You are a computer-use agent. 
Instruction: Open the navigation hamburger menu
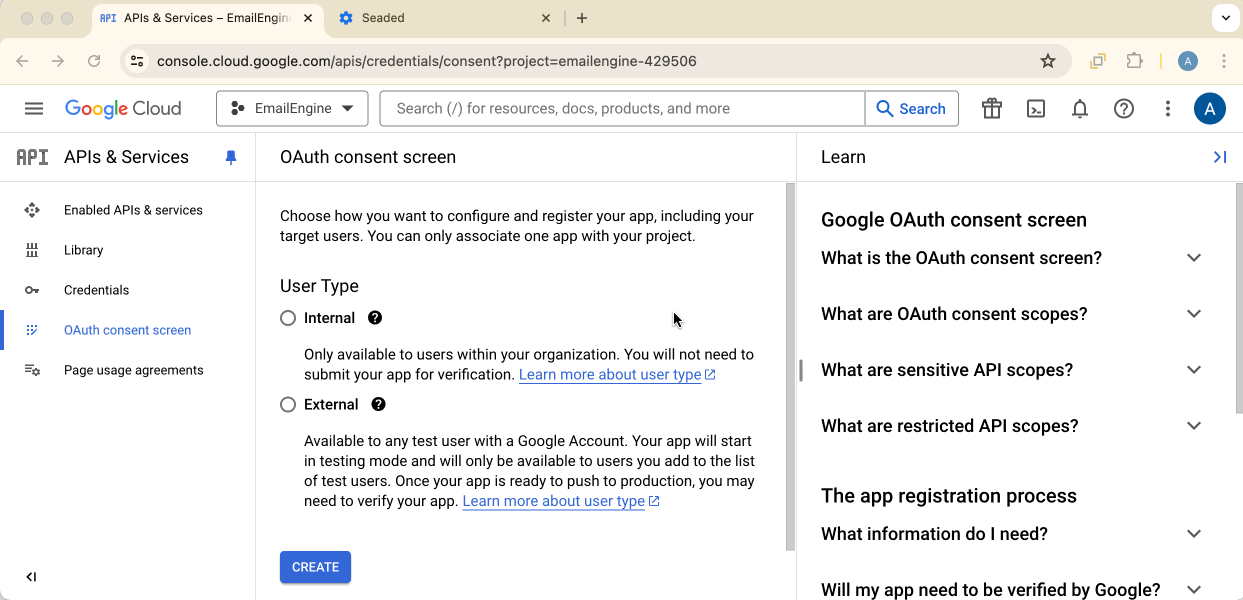33,108
